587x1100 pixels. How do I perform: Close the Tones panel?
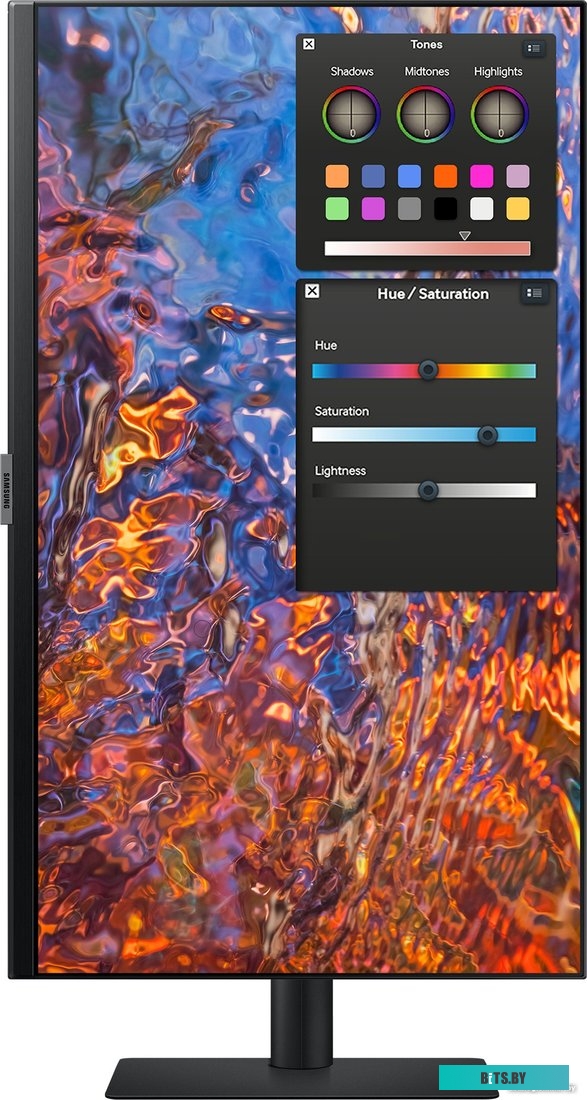coord(309,44)
